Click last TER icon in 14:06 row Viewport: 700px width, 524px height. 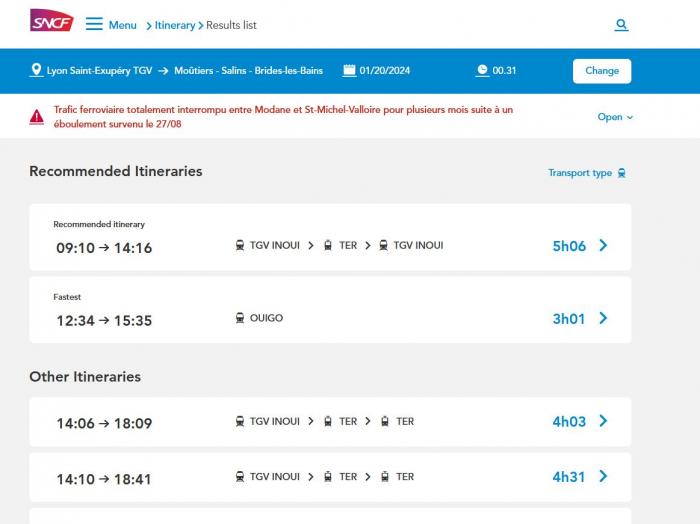(x=385, y=421)
